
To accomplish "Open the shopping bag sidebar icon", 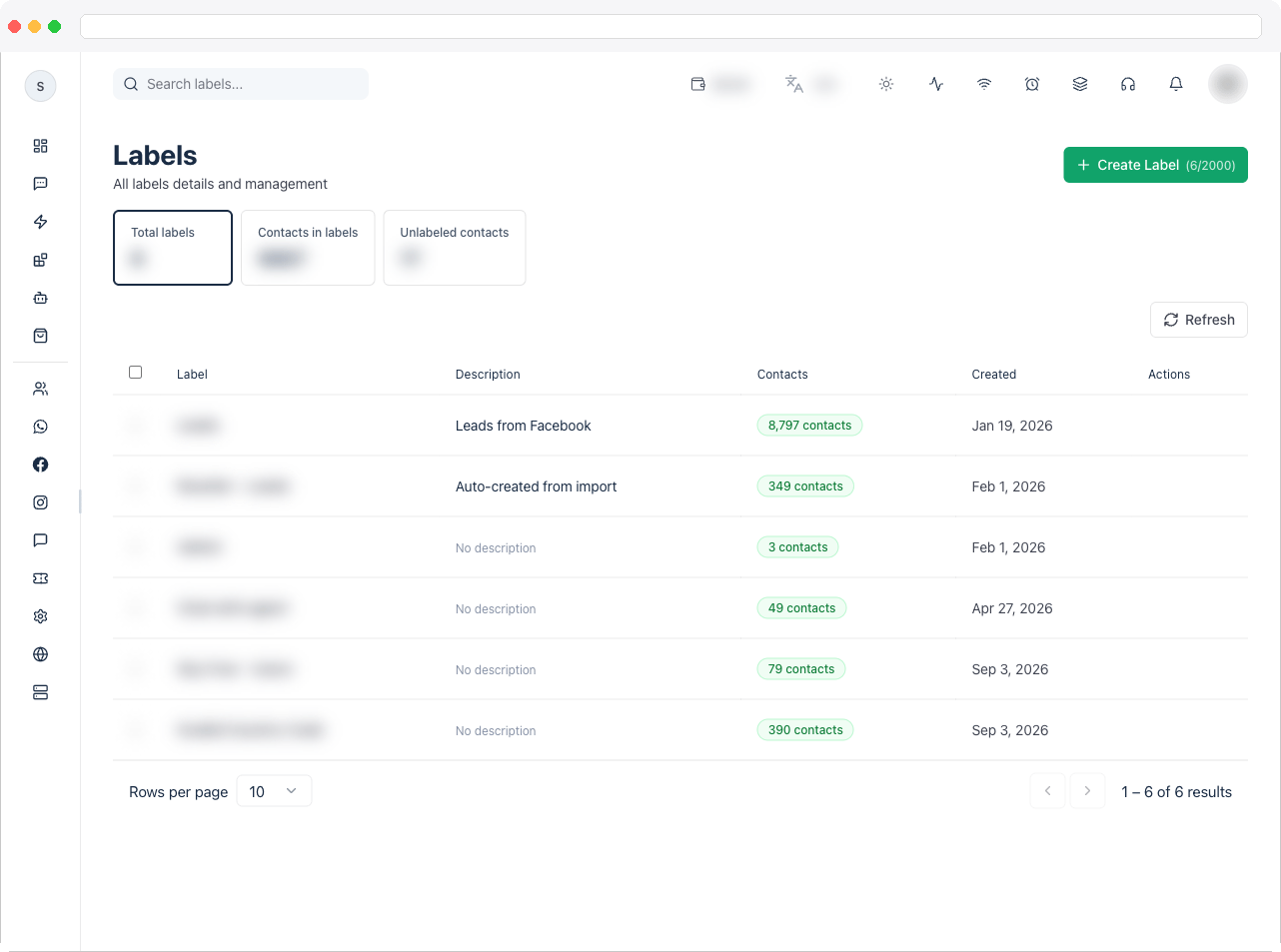I will pyautogui.click(x=40, y=336).
